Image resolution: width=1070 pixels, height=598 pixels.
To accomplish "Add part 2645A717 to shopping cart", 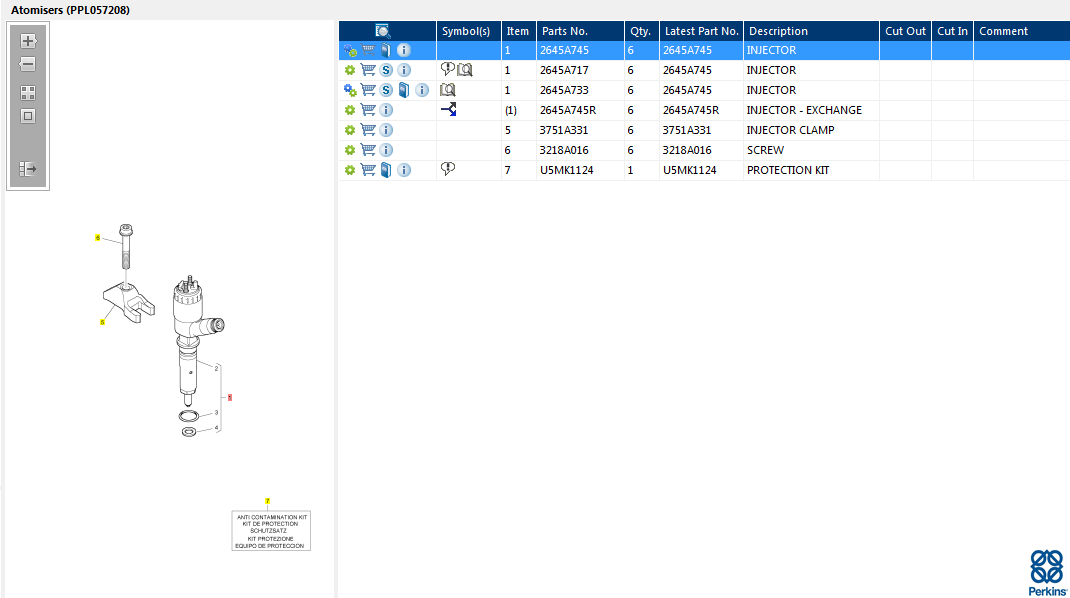I will (368, 70).
